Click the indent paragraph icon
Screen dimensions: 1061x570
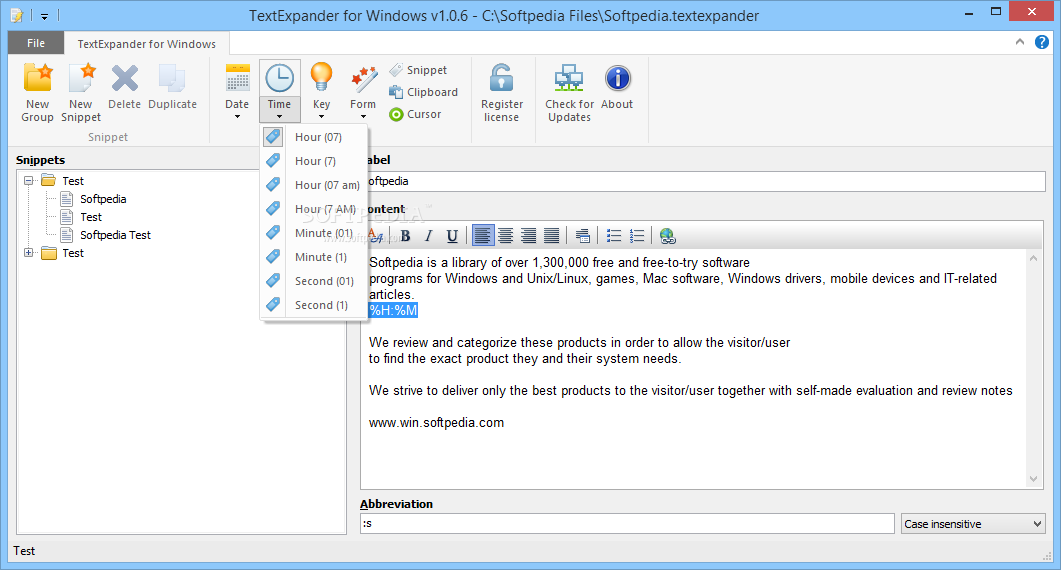583,236
